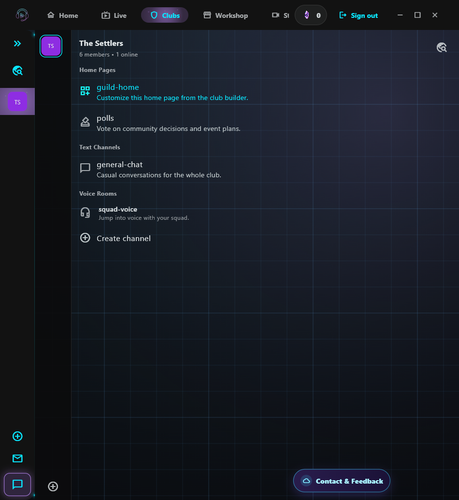Click the Text Channels section header
Viewport: 459px width, 500px height.
pos(99,147)
